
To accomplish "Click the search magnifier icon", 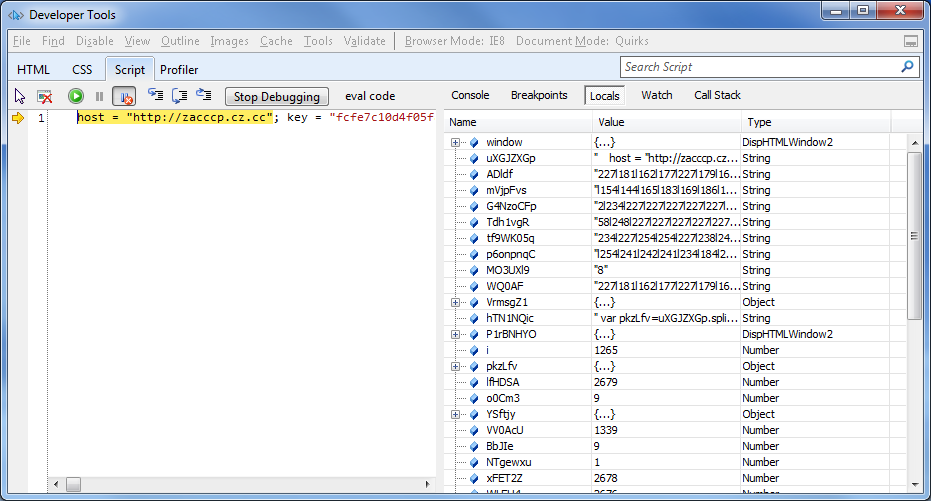I will (907, 67).
